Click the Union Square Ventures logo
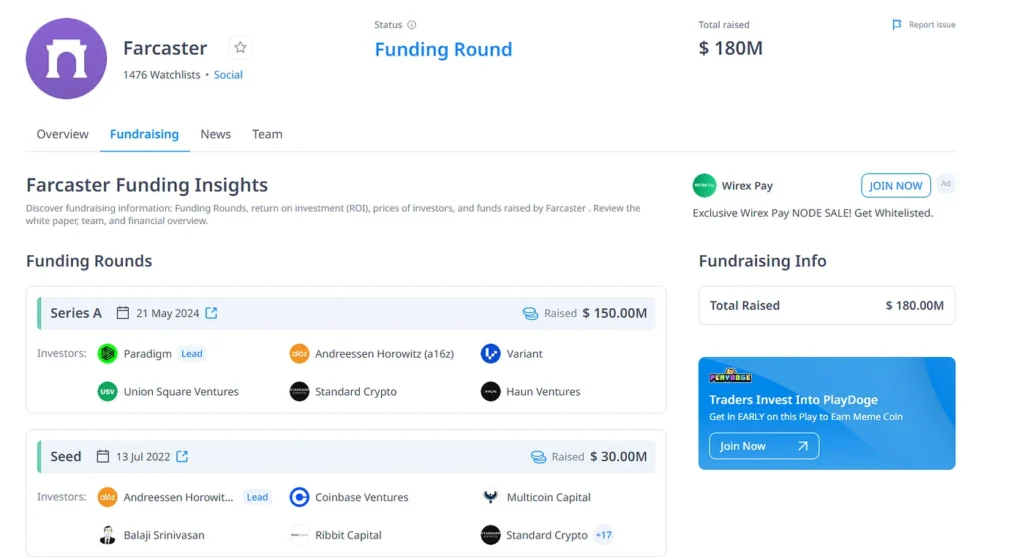 [x=108, y=392]
